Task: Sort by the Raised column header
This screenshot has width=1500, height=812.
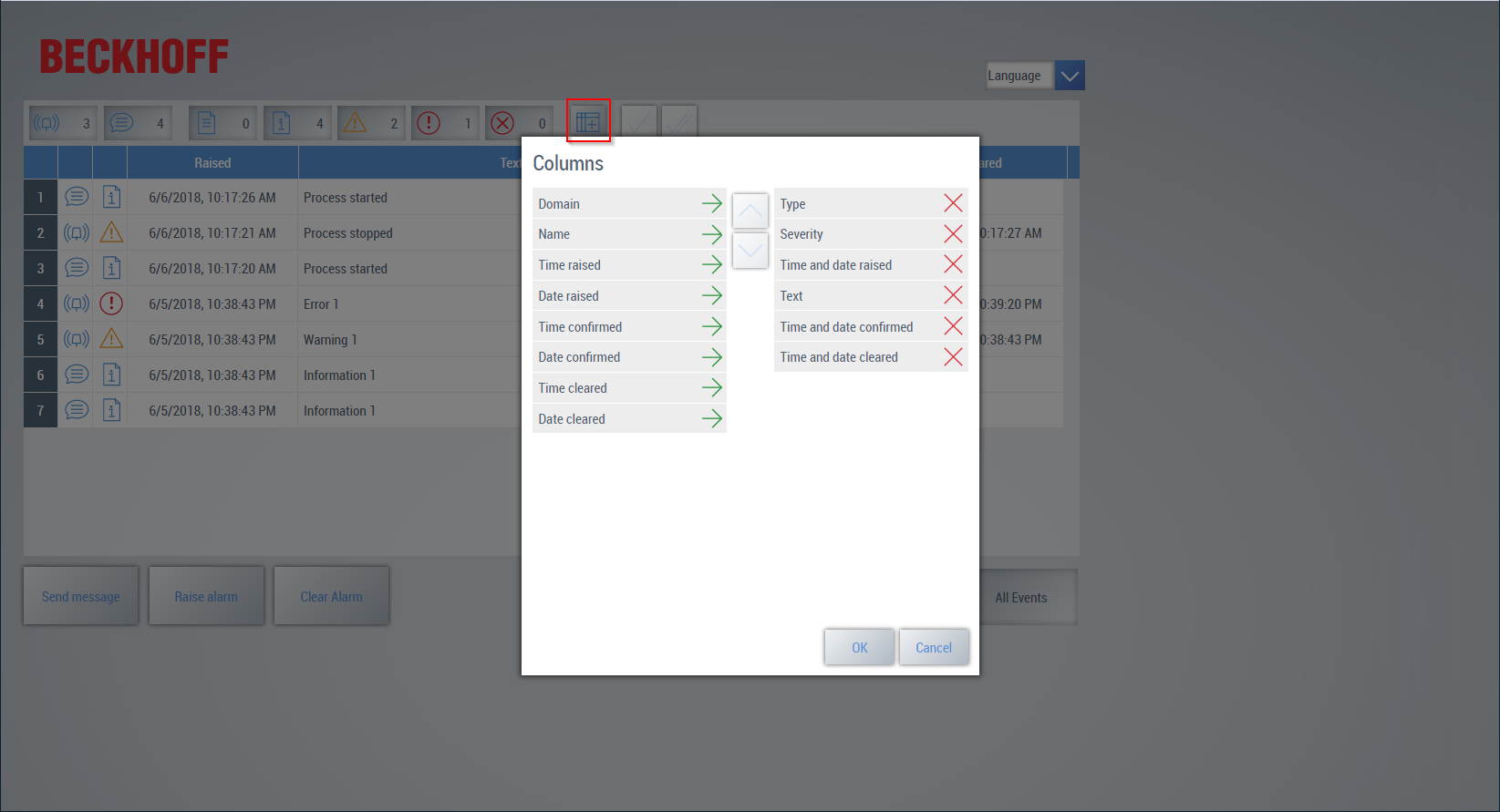Action: (212, 162)
